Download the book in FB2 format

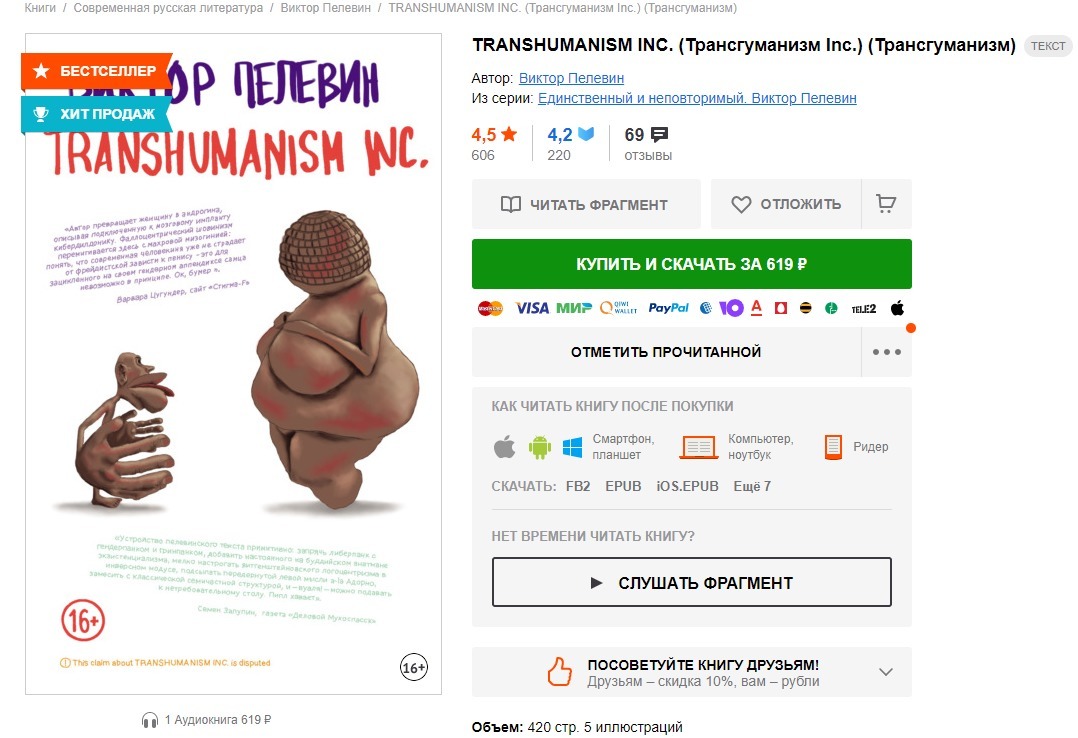tap(578, 486)
